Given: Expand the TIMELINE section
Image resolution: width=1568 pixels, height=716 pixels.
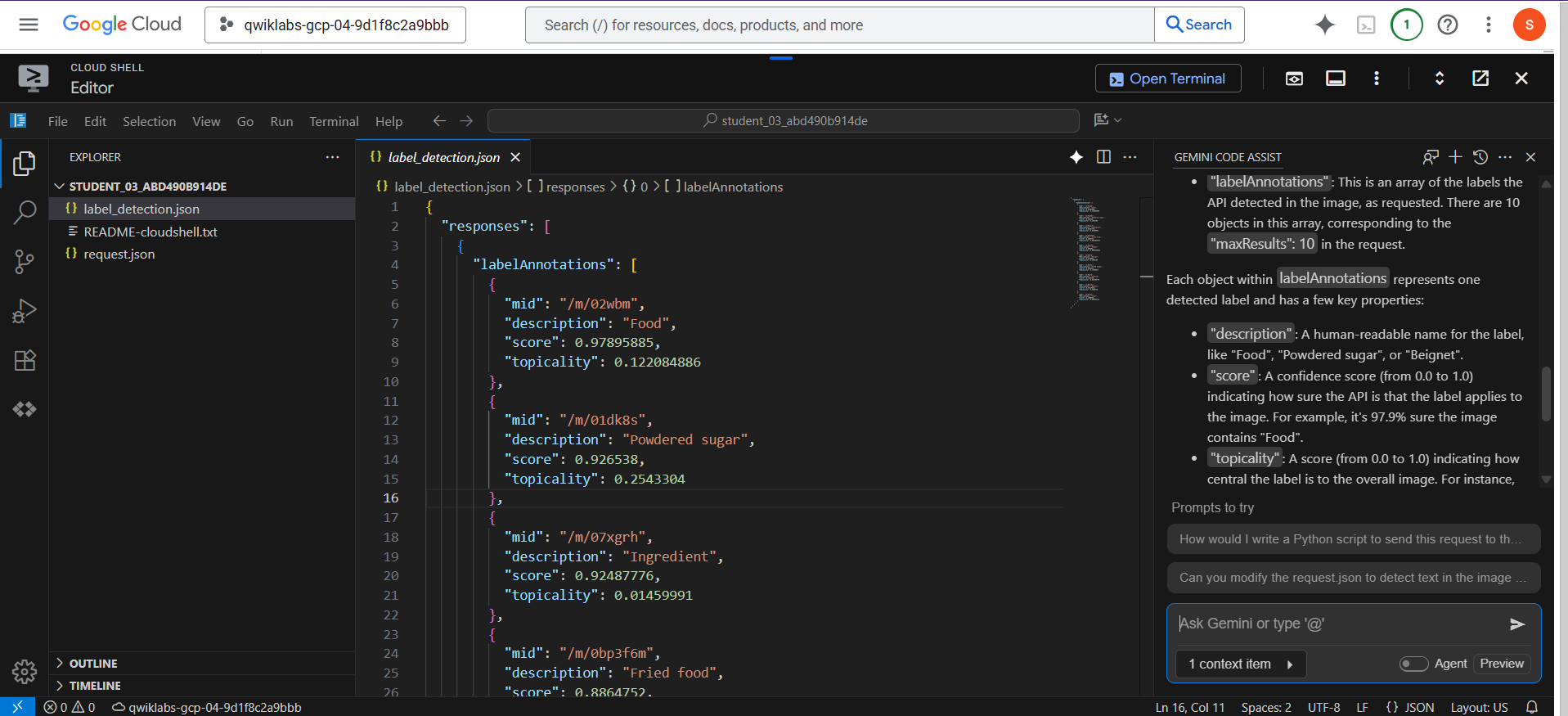Looking at the screenshot, I should [x=95, y=686].
